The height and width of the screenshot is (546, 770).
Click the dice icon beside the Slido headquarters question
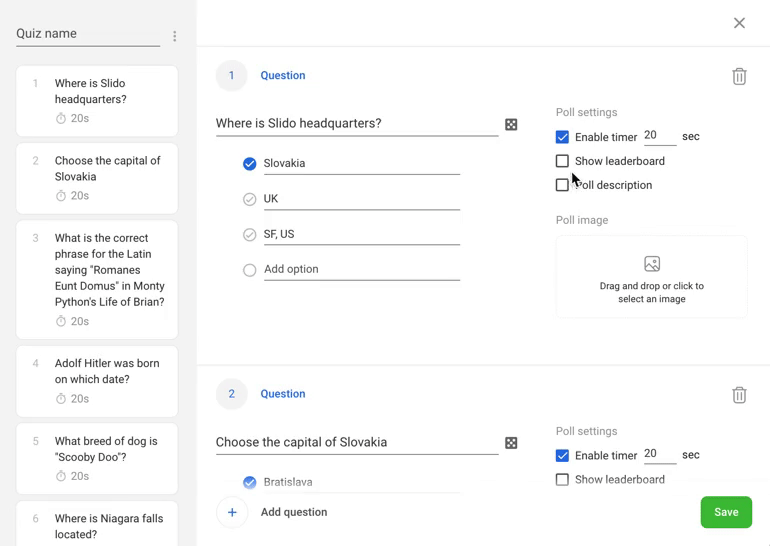[x=511, y=124]
